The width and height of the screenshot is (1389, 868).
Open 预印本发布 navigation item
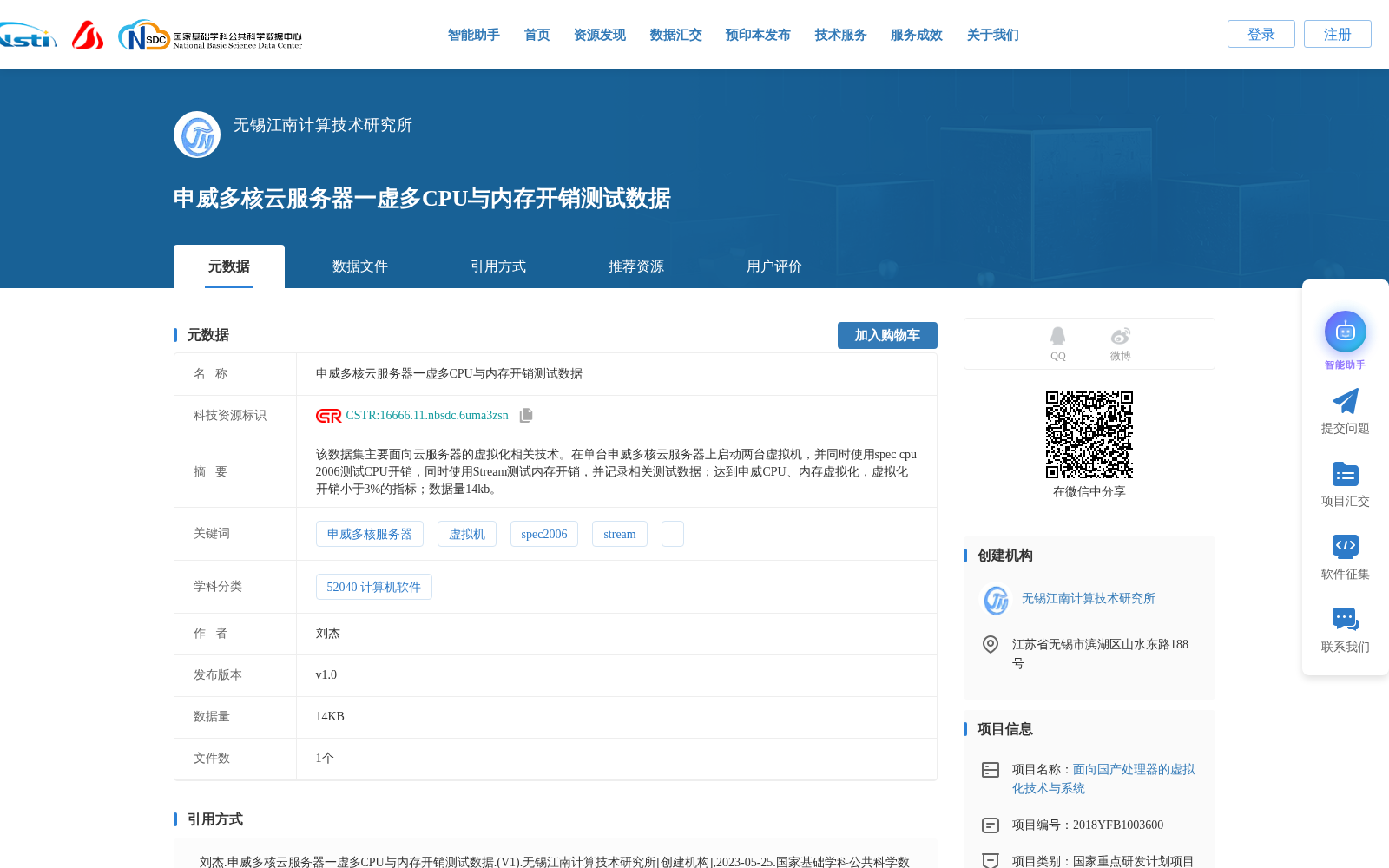758,35
